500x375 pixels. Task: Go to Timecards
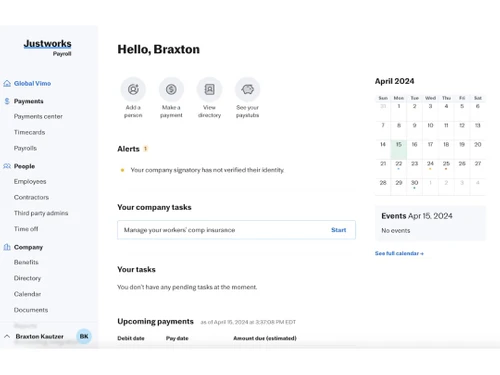pos(29,132)
